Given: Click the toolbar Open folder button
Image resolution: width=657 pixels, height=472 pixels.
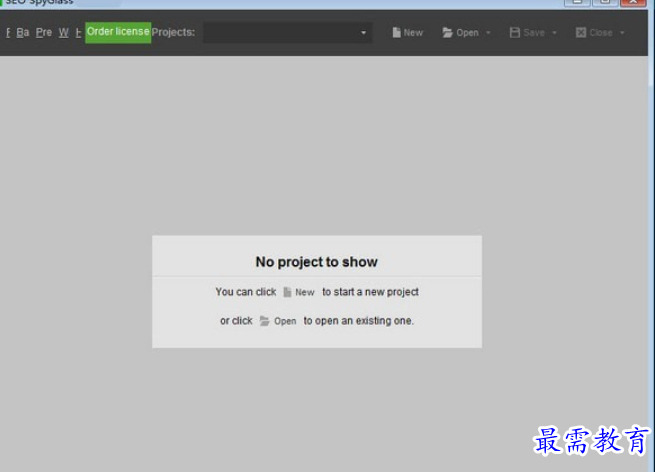Looking at the screenshot, I should click(460, 32).
